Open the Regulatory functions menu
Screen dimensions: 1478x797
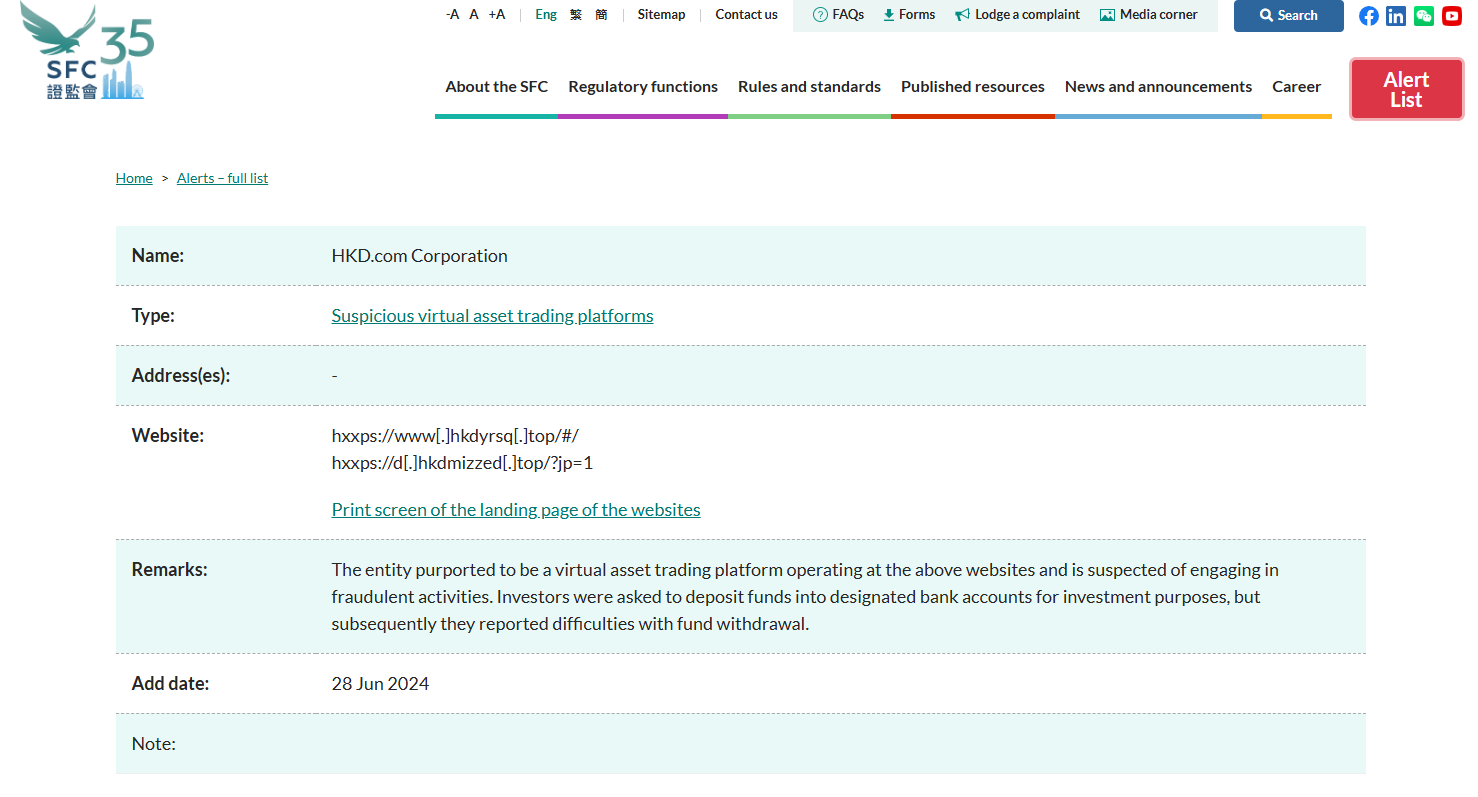643,87
